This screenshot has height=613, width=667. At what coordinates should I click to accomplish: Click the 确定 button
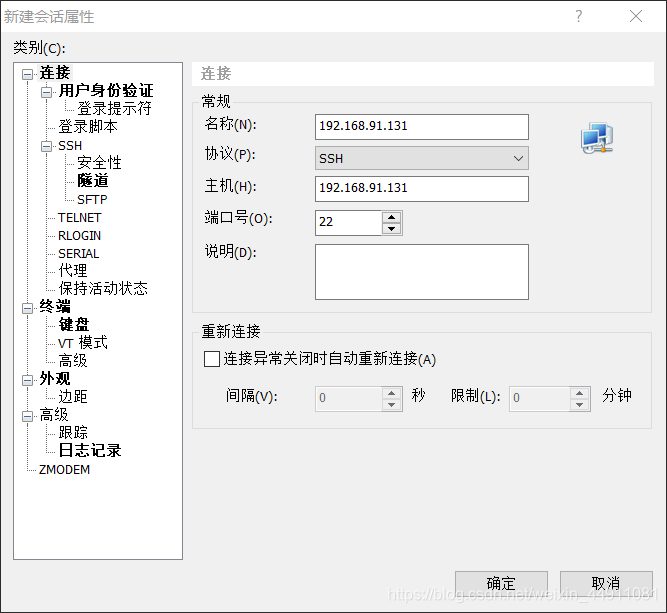tap(501, 584)
